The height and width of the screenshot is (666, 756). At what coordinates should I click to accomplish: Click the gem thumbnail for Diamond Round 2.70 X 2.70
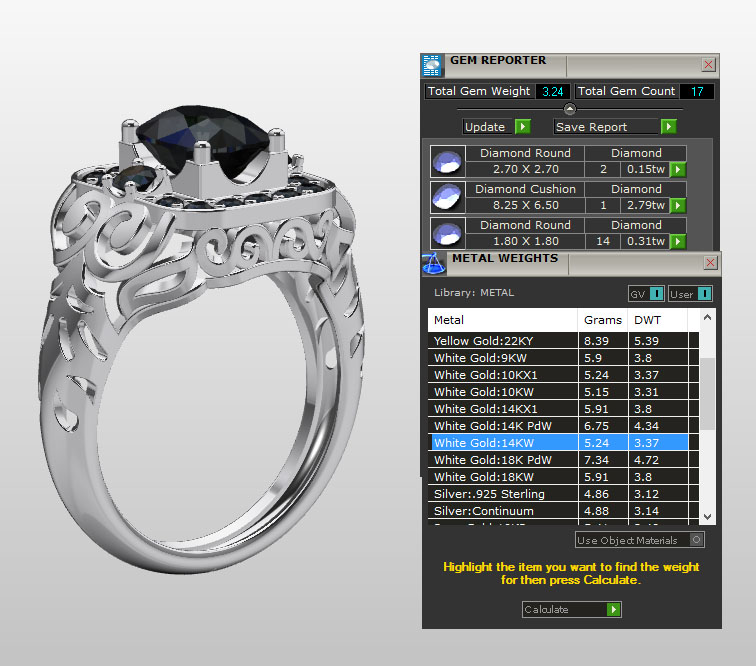[x=447, y=162]
